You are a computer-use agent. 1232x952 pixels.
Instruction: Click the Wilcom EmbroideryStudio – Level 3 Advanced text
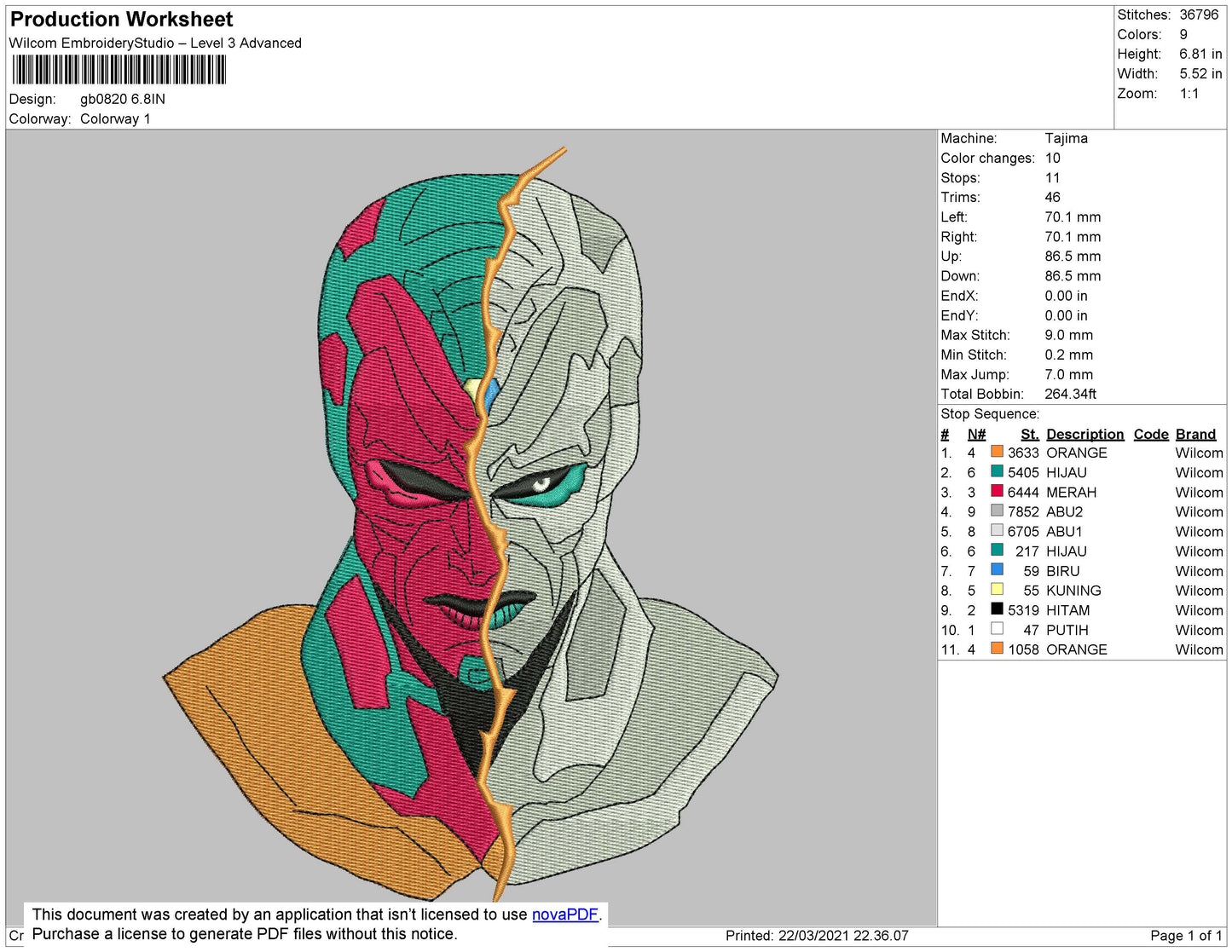[155, 43]
